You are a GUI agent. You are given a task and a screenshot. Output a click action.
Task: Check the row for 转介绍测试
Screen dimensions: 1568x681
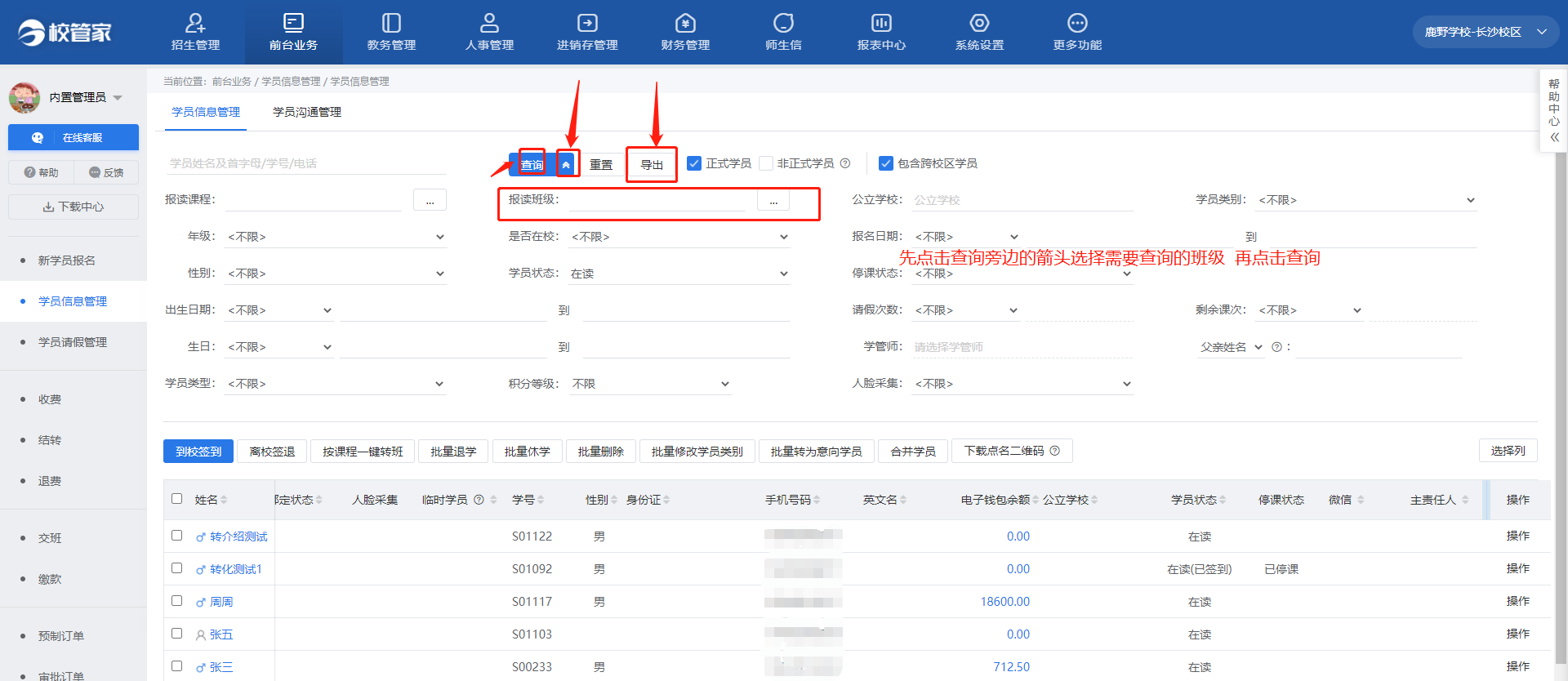click(177, 536)
